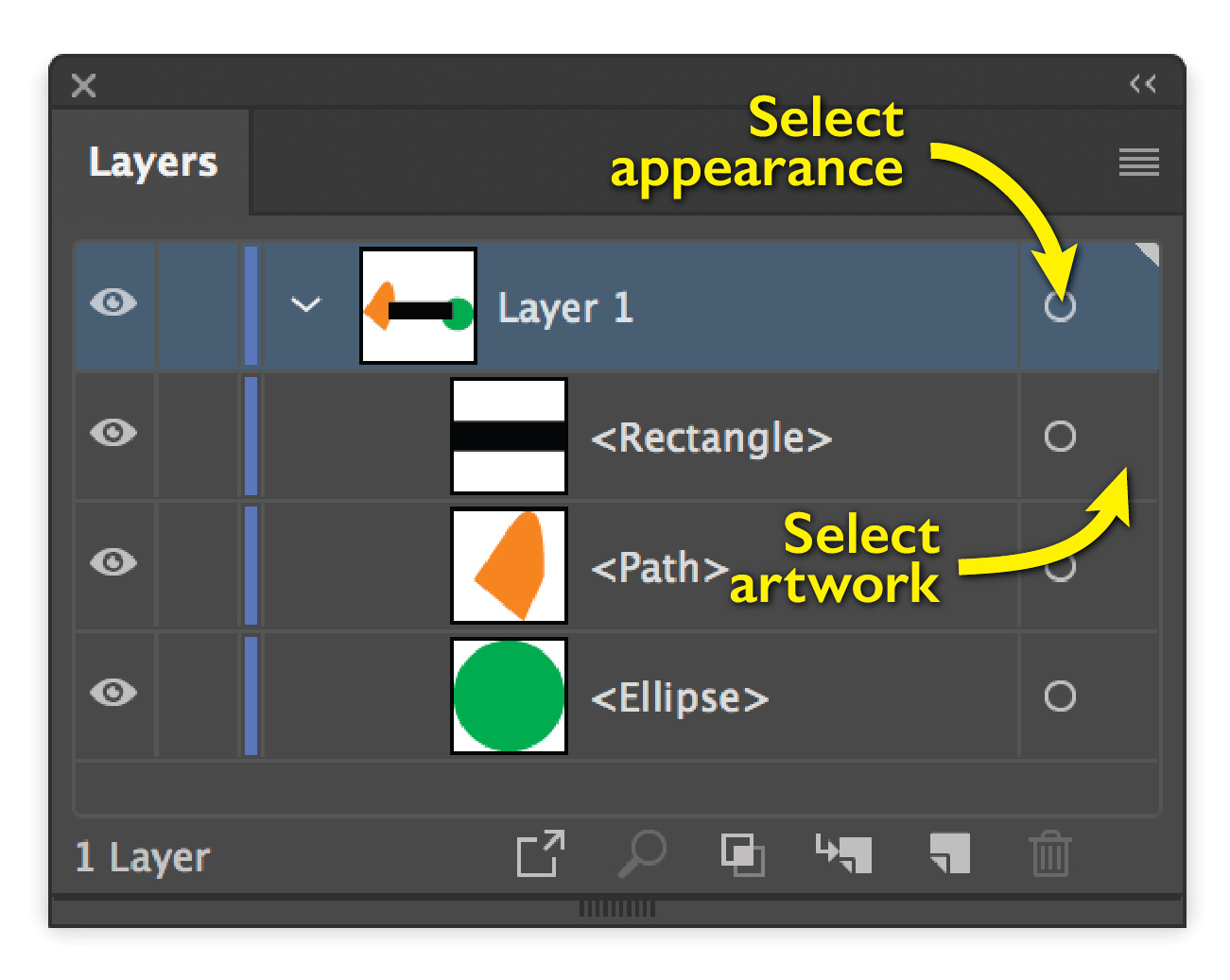
Task: Open the Layers panel hamburger menu
Action: 1139,163
